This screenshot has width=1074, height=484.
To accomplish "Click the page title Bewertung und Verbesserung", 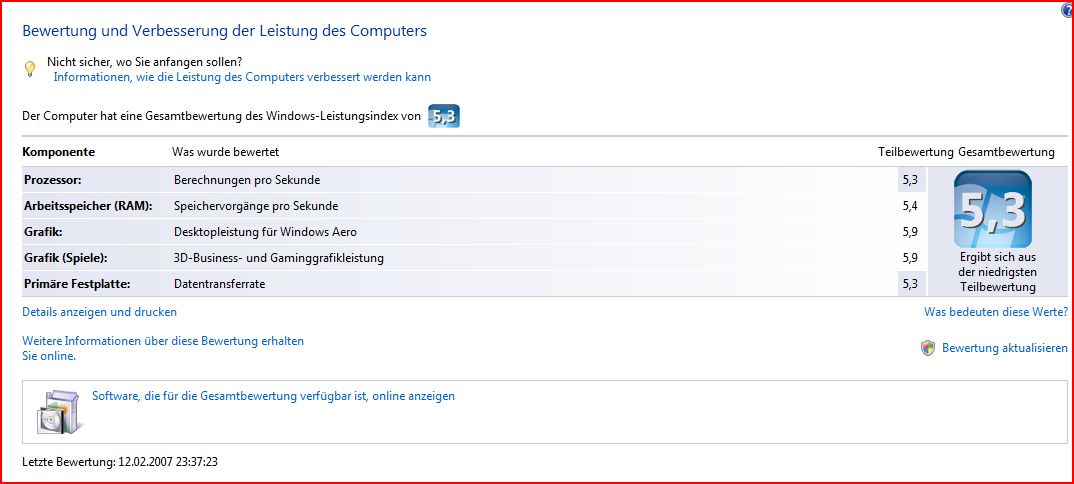I will [225, 31].
